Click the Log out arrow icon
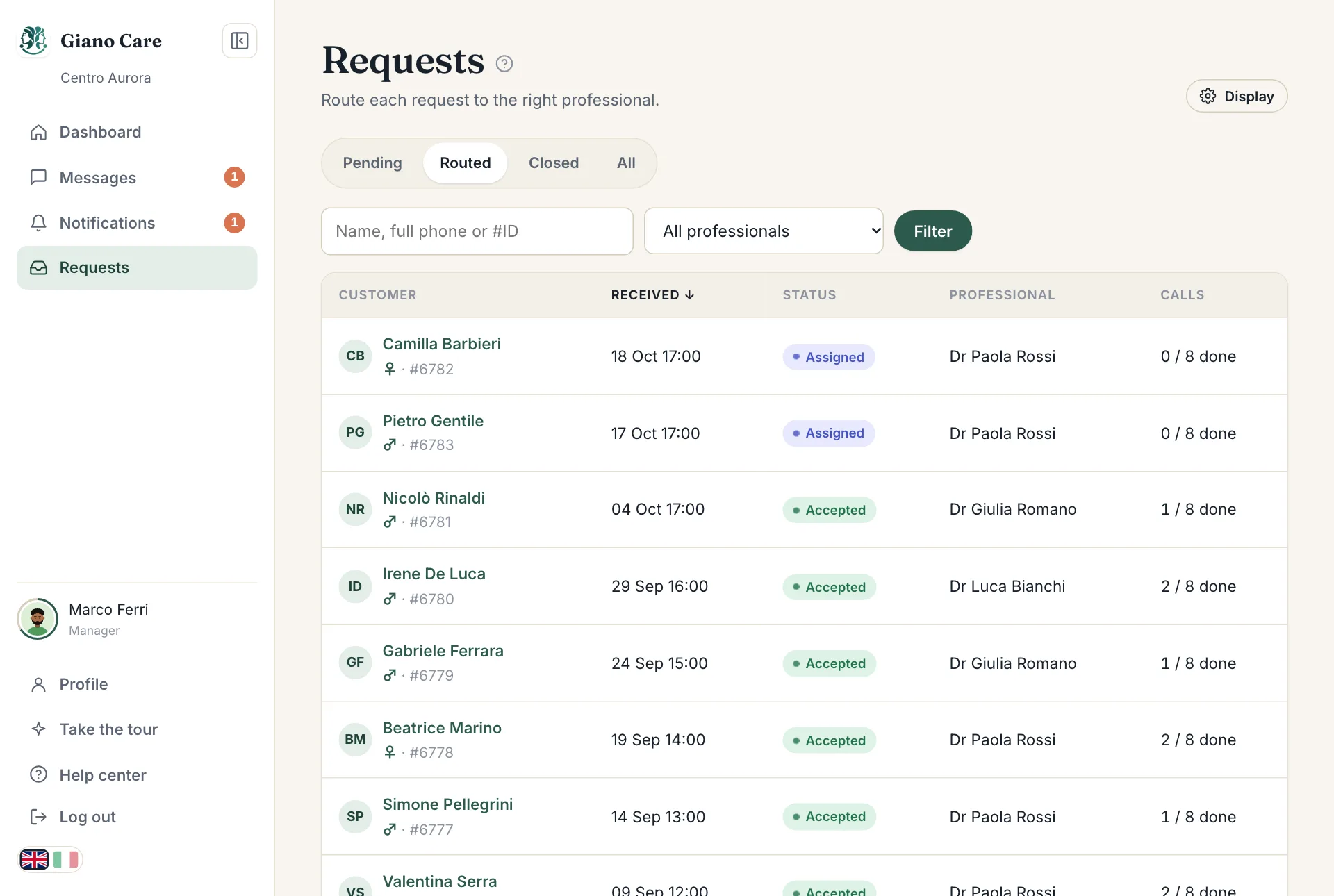 point(39,817)
